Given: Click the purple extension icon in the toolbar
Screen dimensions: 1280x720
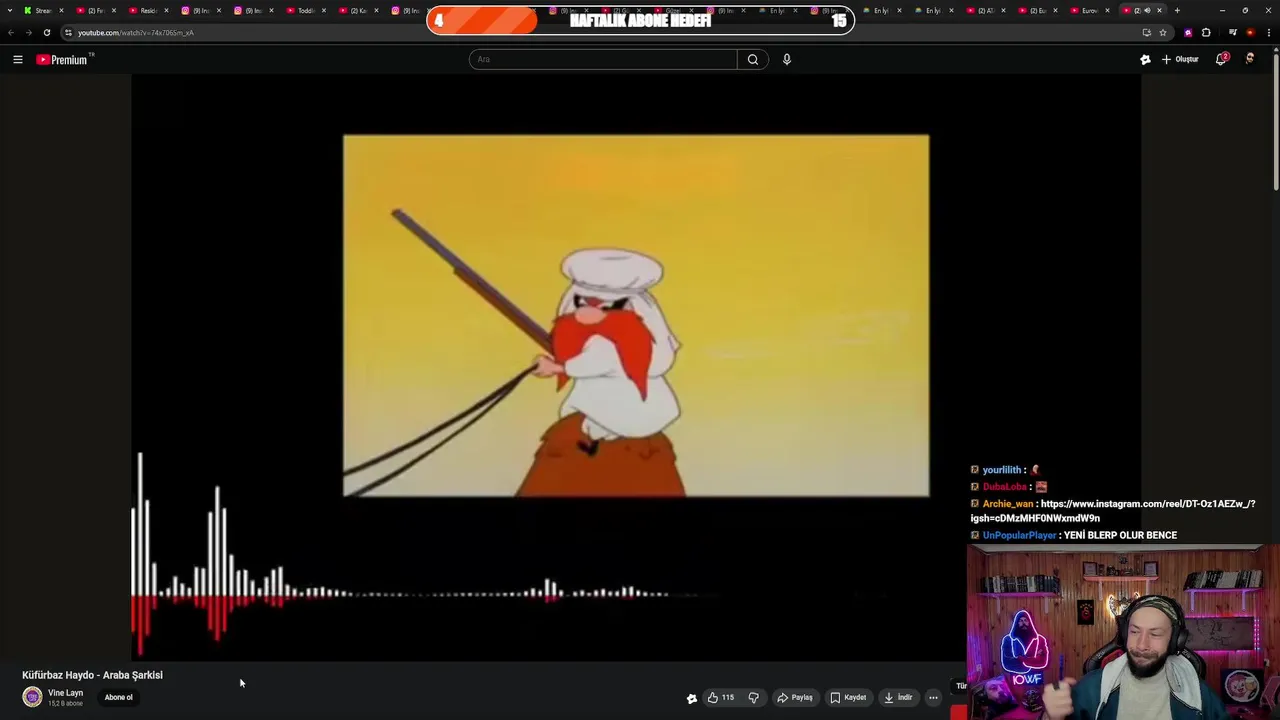Looking at the screenshot, I should point(1188,32).
